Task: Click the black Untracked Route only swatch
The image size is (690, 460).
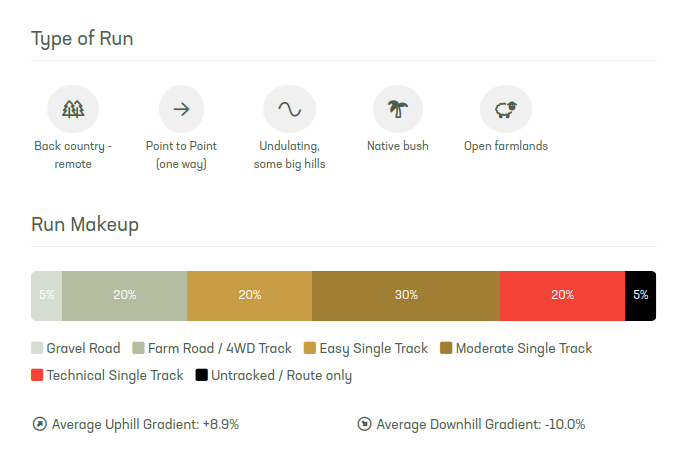Action: click(x=202, y=375)
